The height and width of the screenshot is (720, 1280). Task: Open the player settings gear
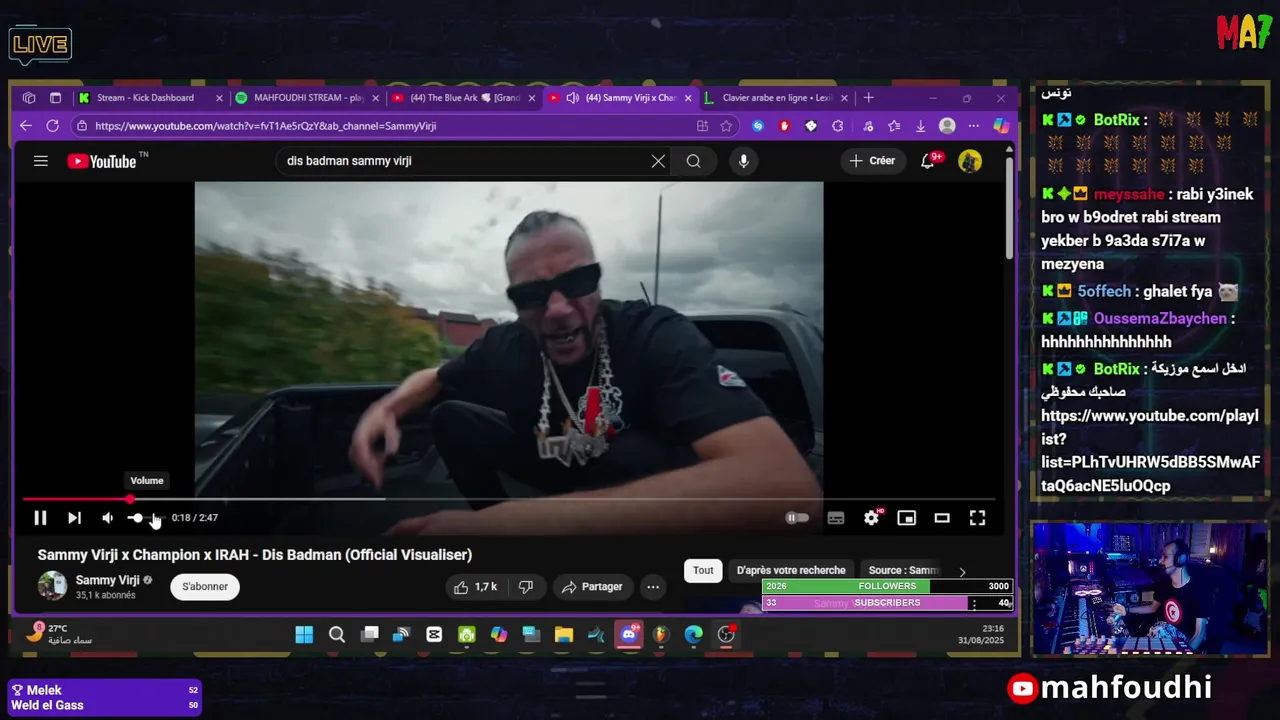tap(872, 518)
